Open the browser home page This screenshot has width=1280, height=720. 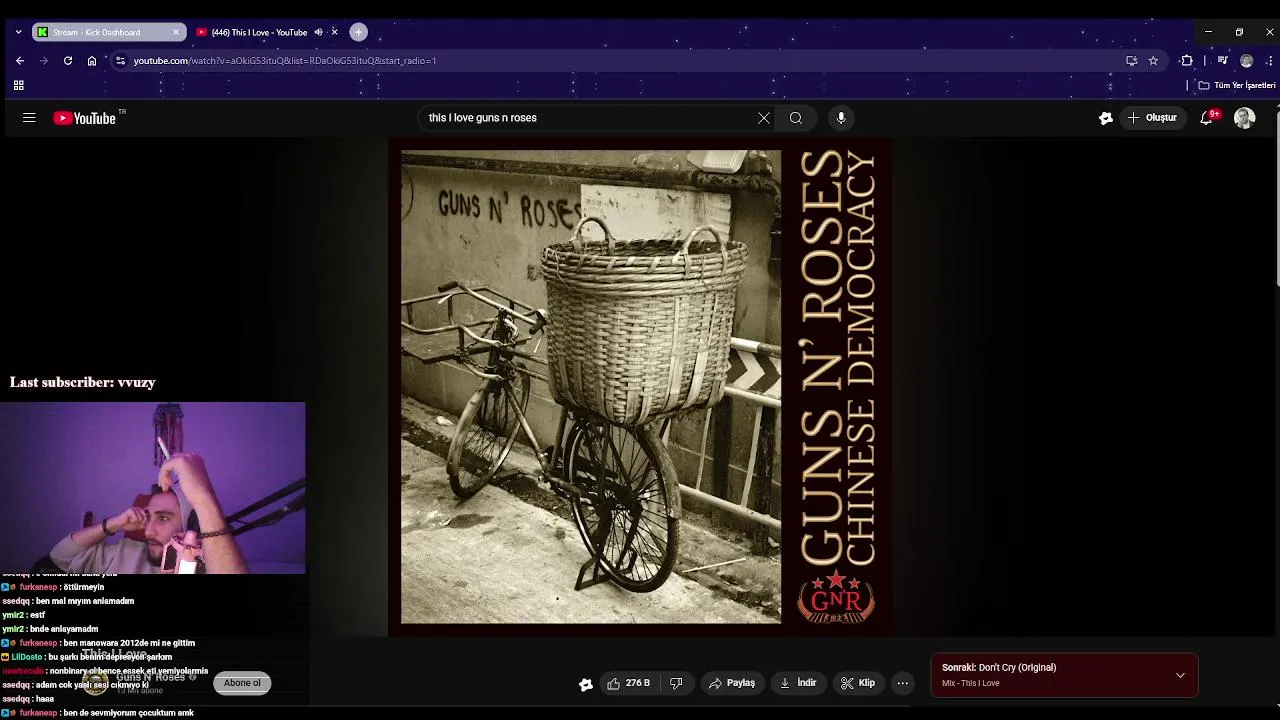click(92, 61)
